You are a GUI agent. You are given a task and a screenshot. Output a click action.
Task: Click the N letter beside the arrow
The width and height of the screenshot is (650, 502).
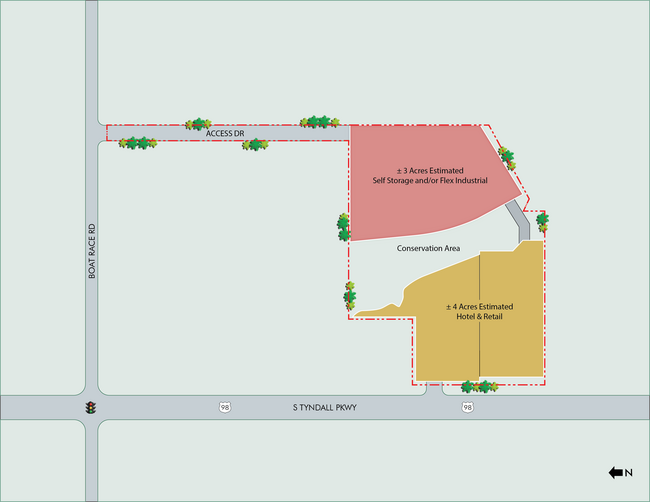[x=629, y=473]
